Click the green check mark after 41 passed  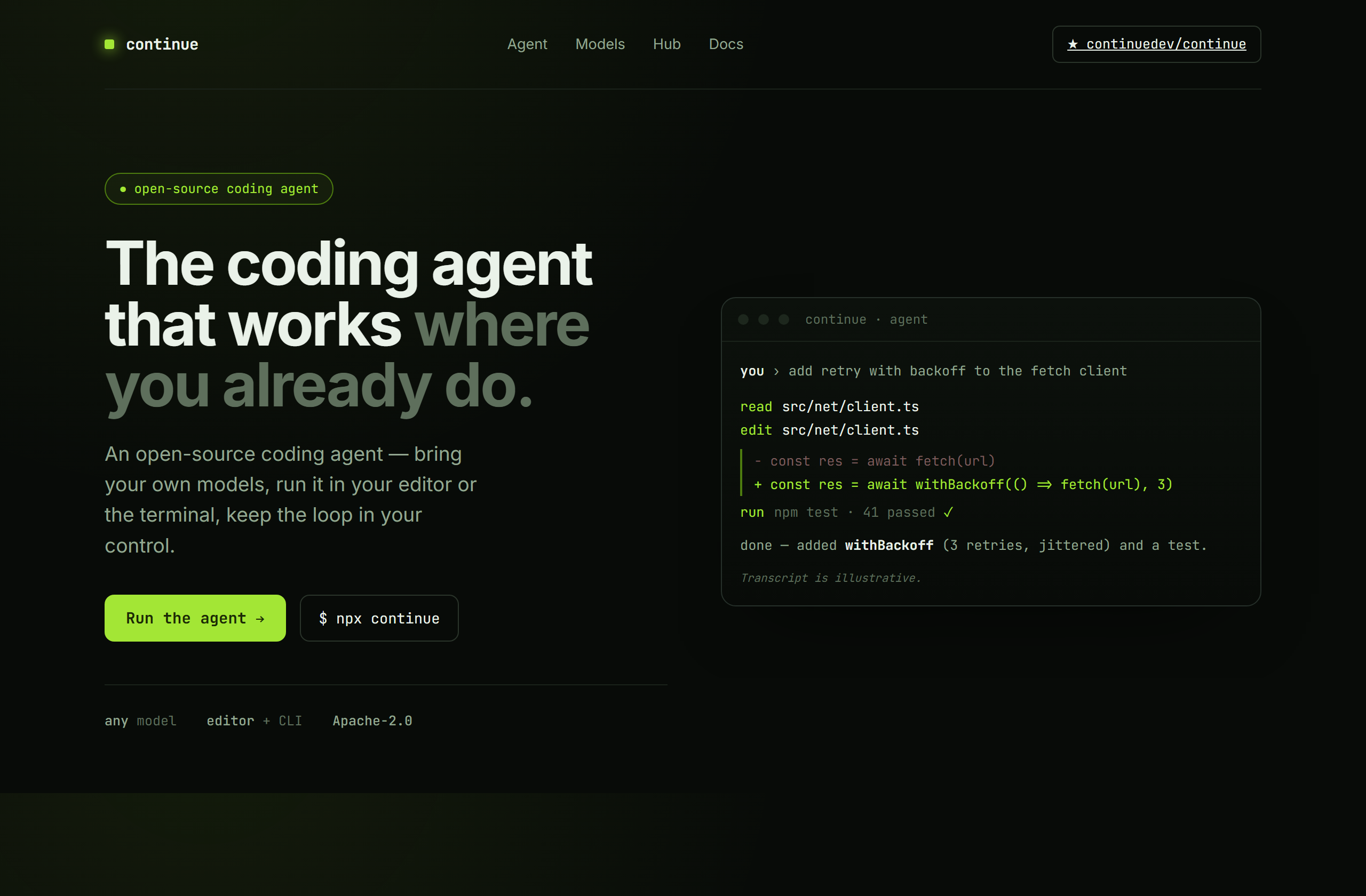(948, 512)
